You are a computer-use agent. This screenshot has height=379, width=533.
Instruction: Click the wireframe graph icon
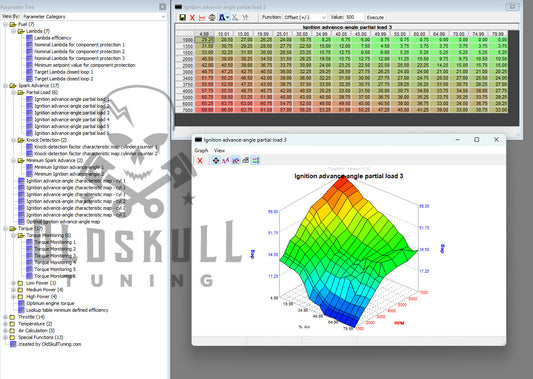(245, 160)
